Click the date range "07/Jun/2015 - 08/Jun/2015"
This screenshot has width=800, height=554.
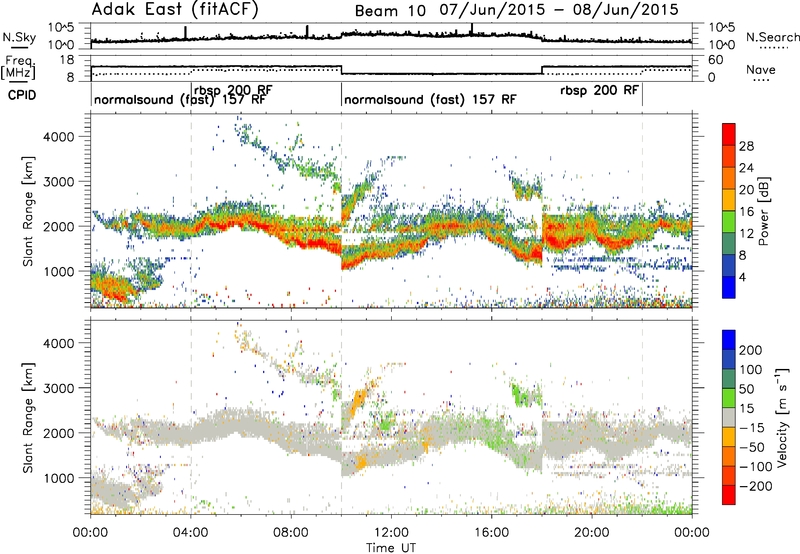tap(559, 10)
